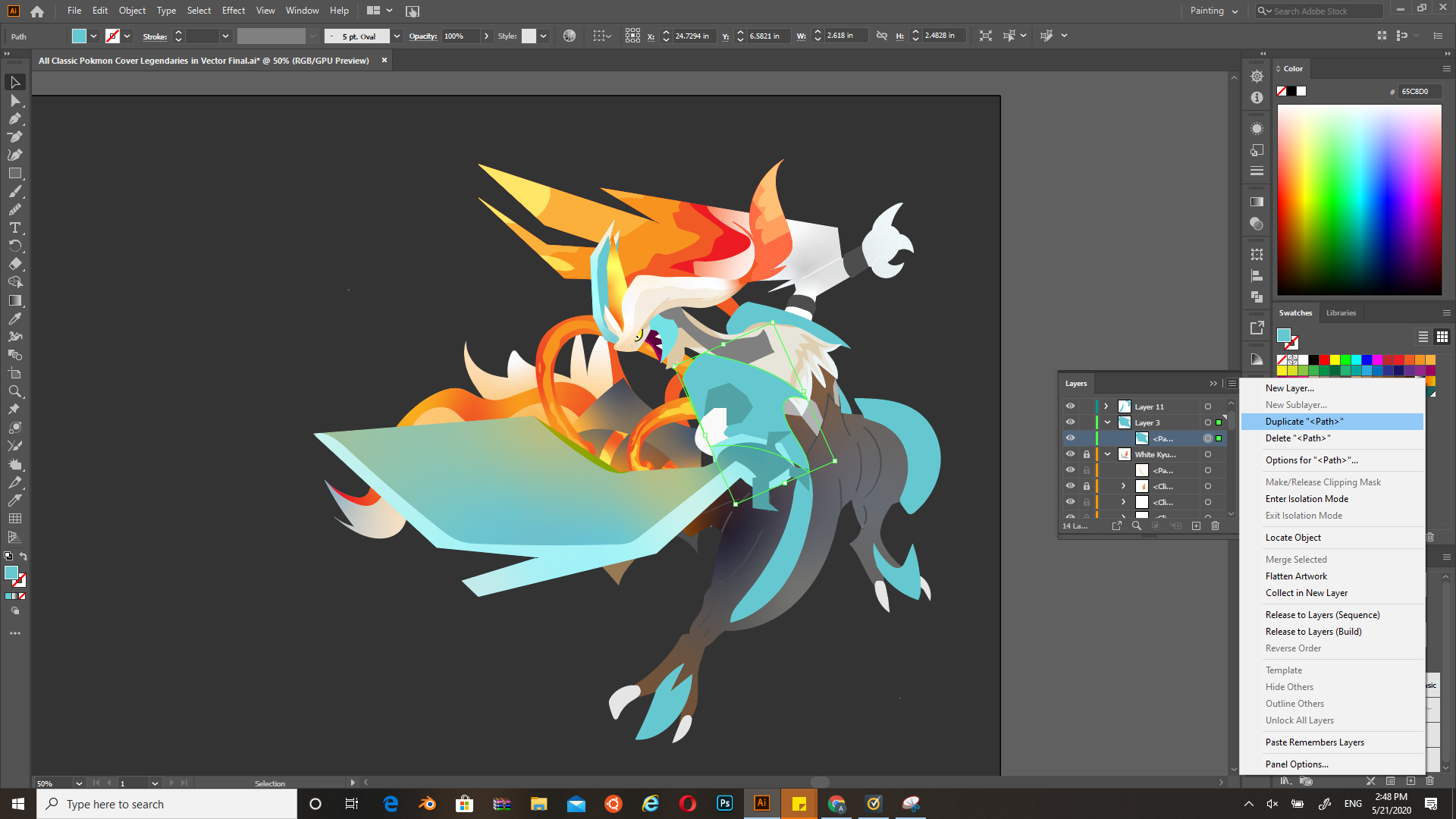The height and width of the screenshot is (819, 1456).
Task: Choose Enter Isolation Mode
Action: click(x=1332, y=499)
